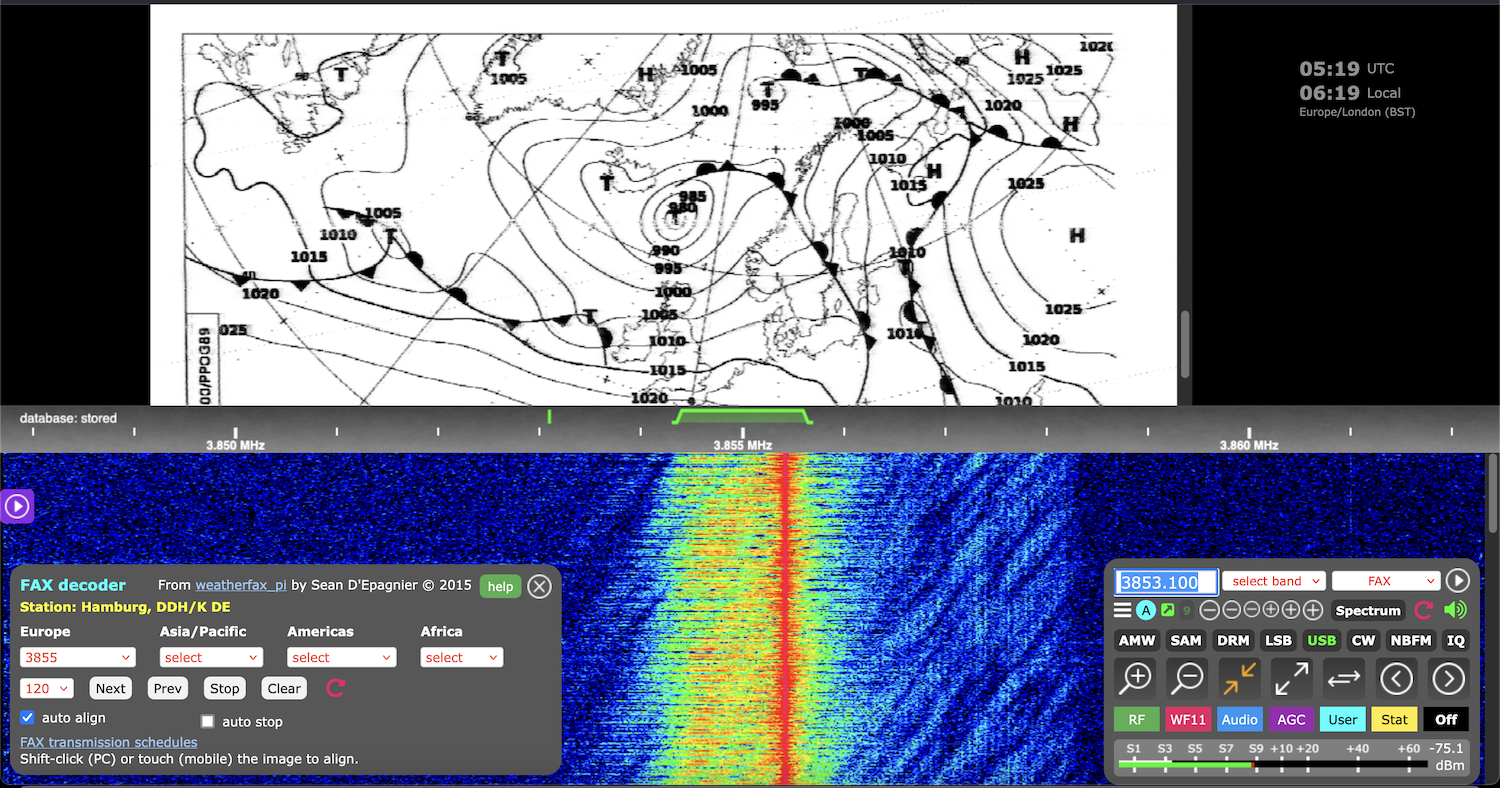
Task: Expand the select band dropdown
Action: pyautogui.click(x=1273, y=581)
